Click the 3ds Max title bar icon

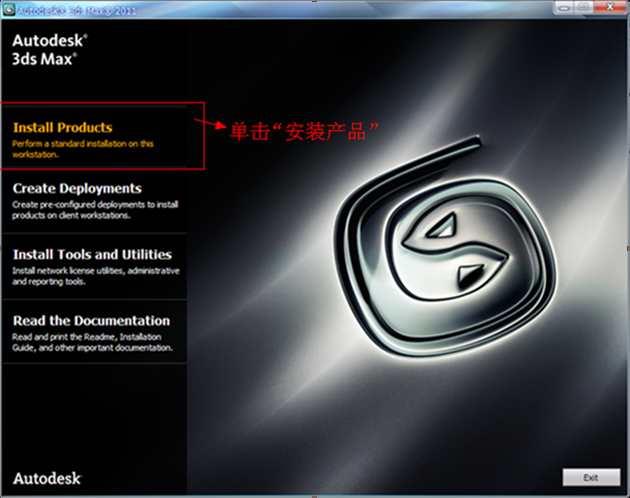coord(9,9)
